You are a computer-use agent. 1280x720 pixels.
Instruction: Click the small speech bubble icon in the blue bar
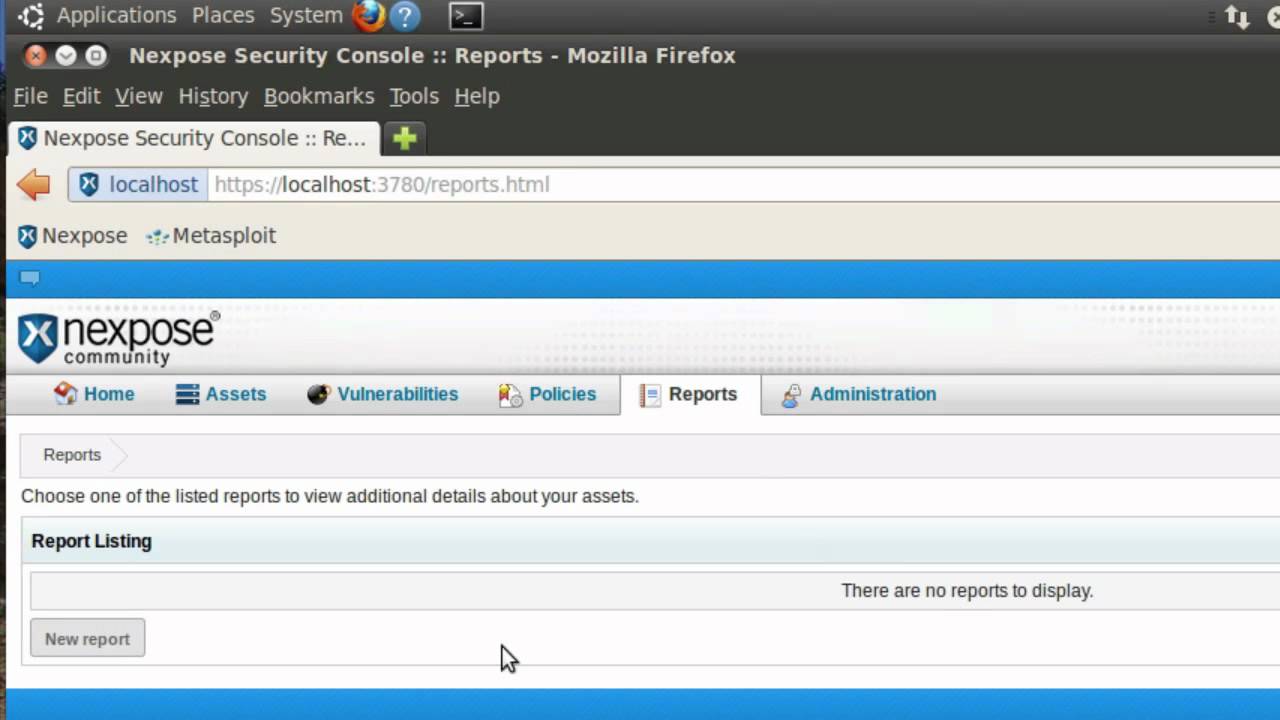click(x=30, y=278)
